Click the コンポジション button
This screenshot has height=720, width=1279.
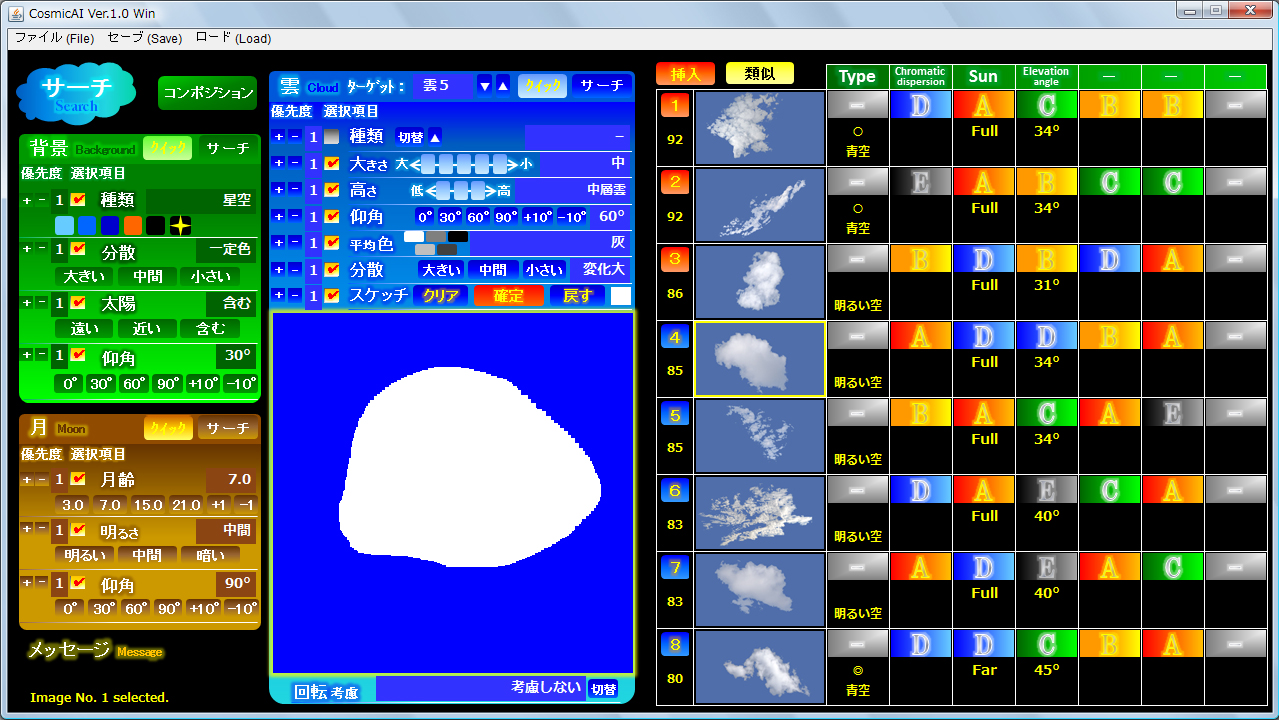[x=208, y=93]
